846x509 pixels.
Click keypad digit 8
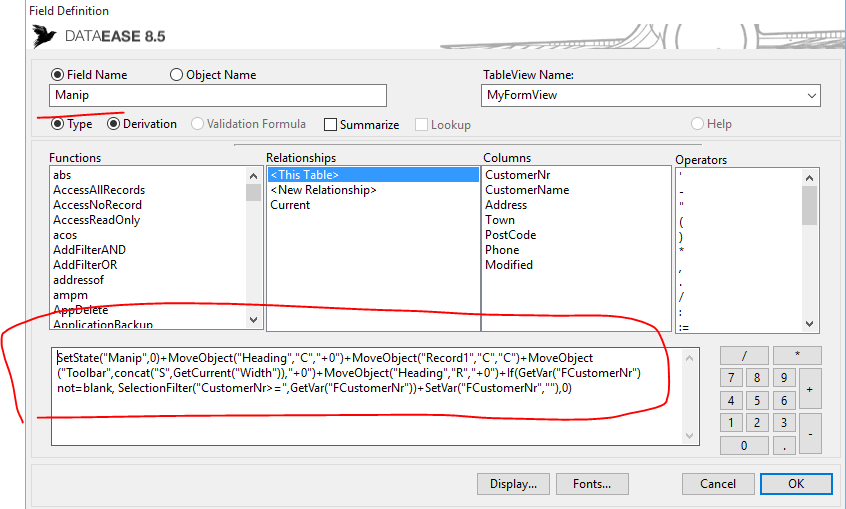pyautogui.click(x=758, y=378)
